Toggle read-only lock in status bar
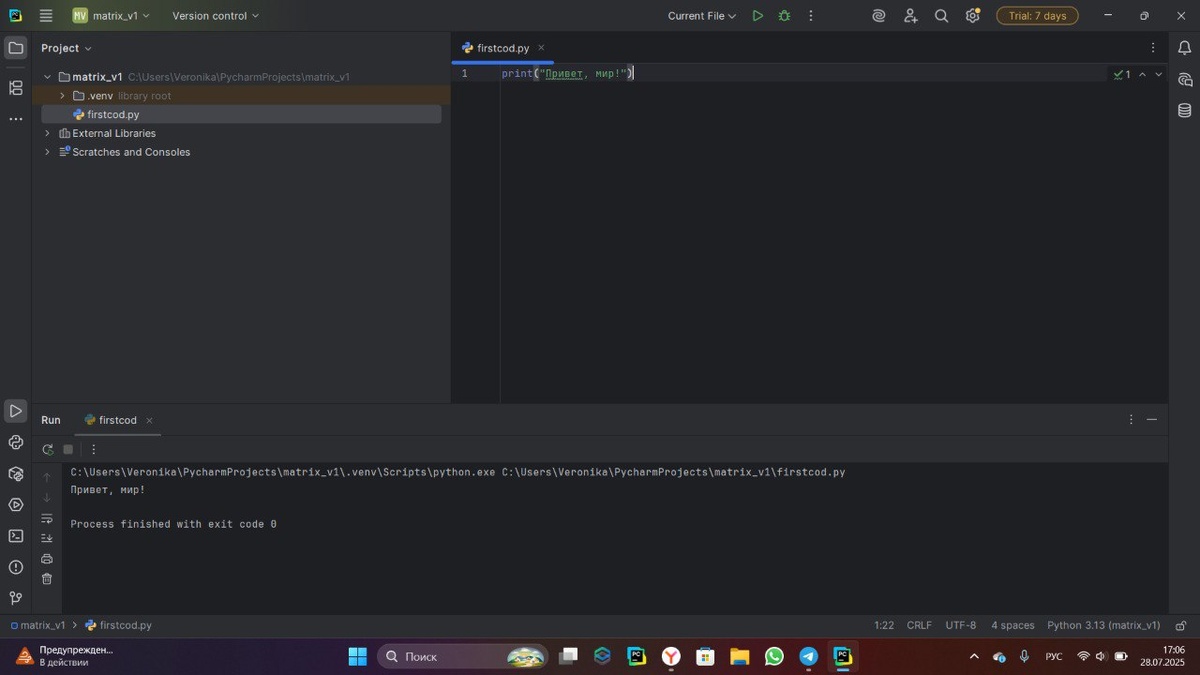 (1181, 625)
